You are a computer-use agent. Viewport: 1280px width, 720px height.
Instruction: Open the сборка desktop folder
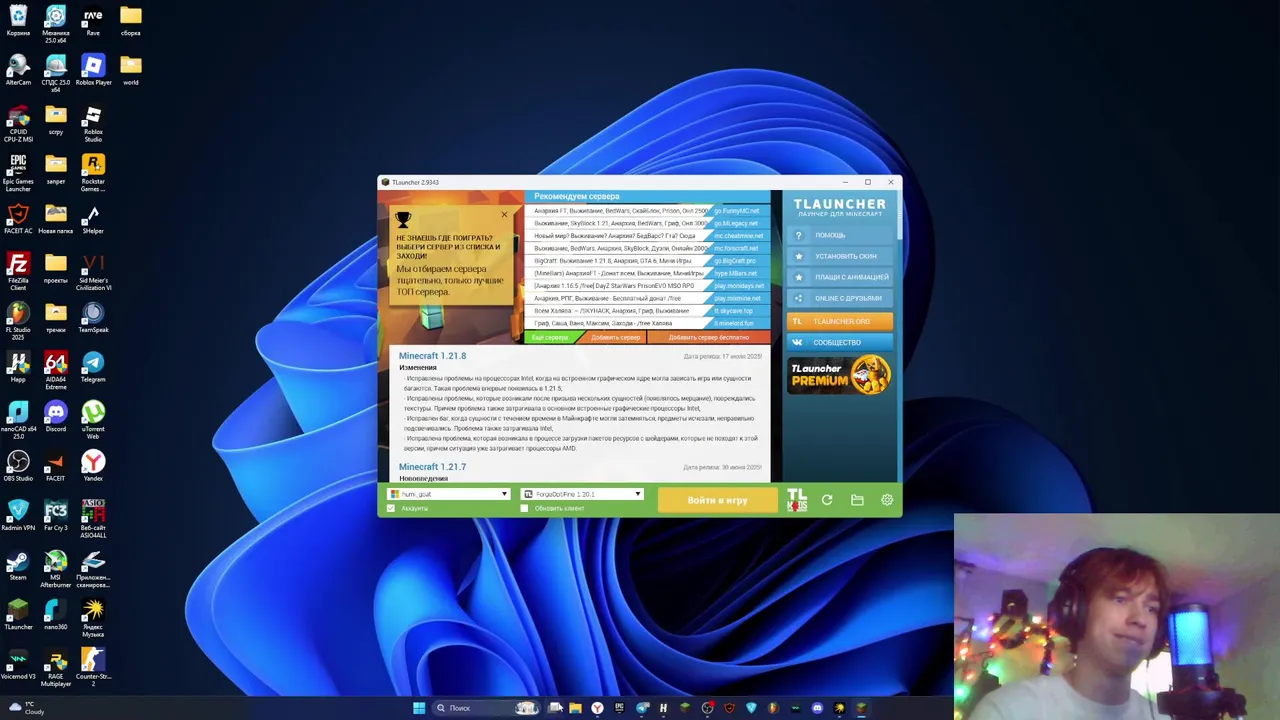(x=130, y=21)
